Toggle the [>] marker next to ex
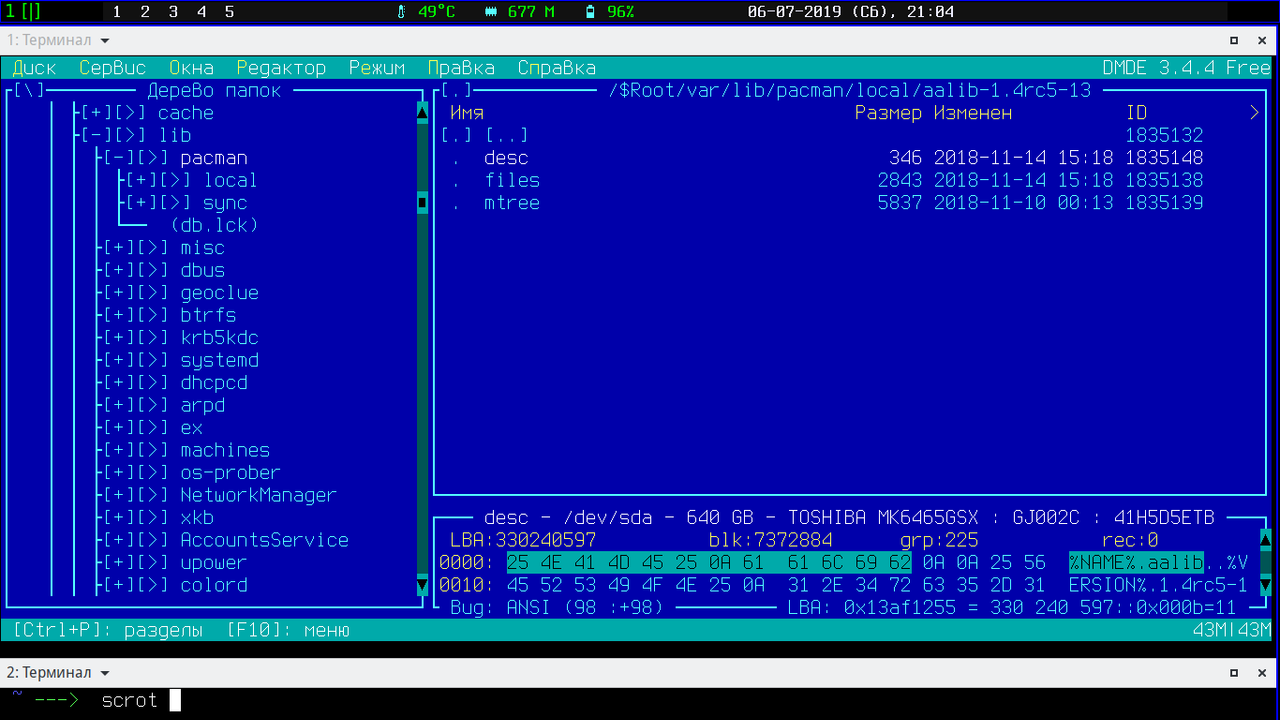 [x=152, y=428]
